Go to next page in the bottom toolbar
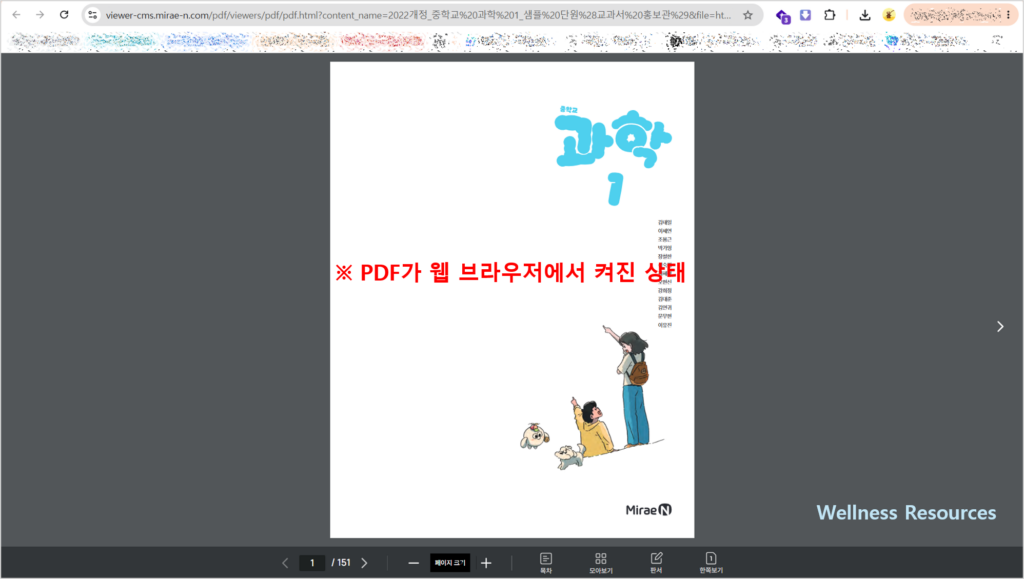 pos(364,563)
